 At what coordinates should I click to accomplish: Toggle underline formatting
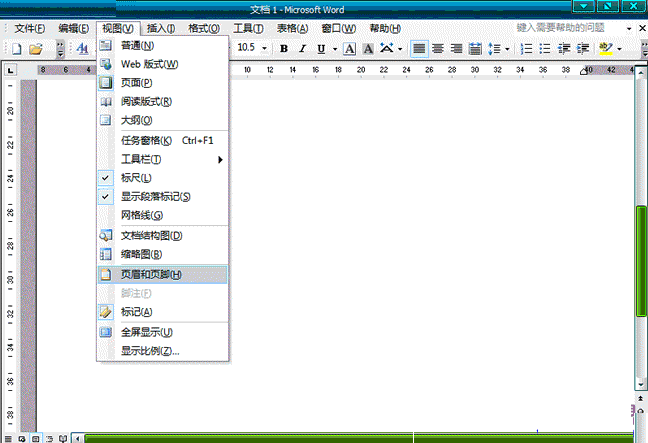click(x=321, y=49)
